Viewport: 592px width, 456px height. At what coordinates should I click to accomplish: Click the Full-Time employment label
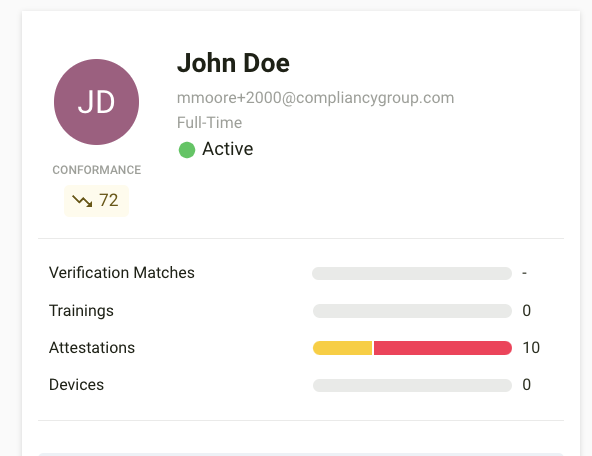[209, 123]
